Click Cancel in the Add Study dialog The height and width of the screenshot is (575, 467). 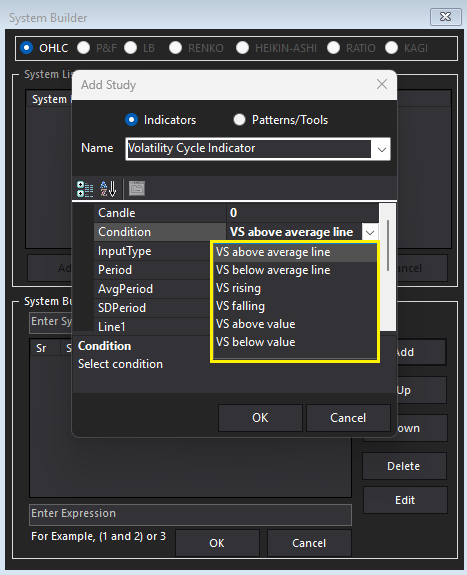tap(348, 418)
